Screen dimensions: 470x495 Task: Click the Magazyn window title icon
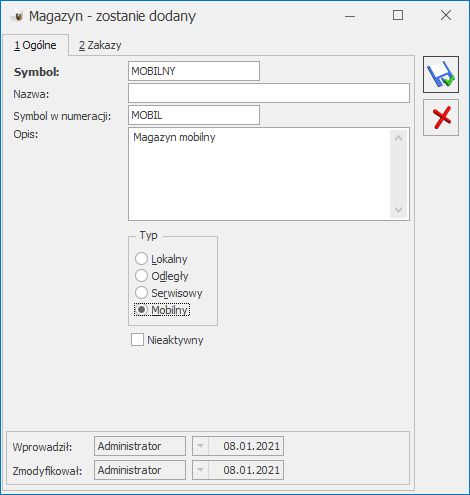click(17, 16)
